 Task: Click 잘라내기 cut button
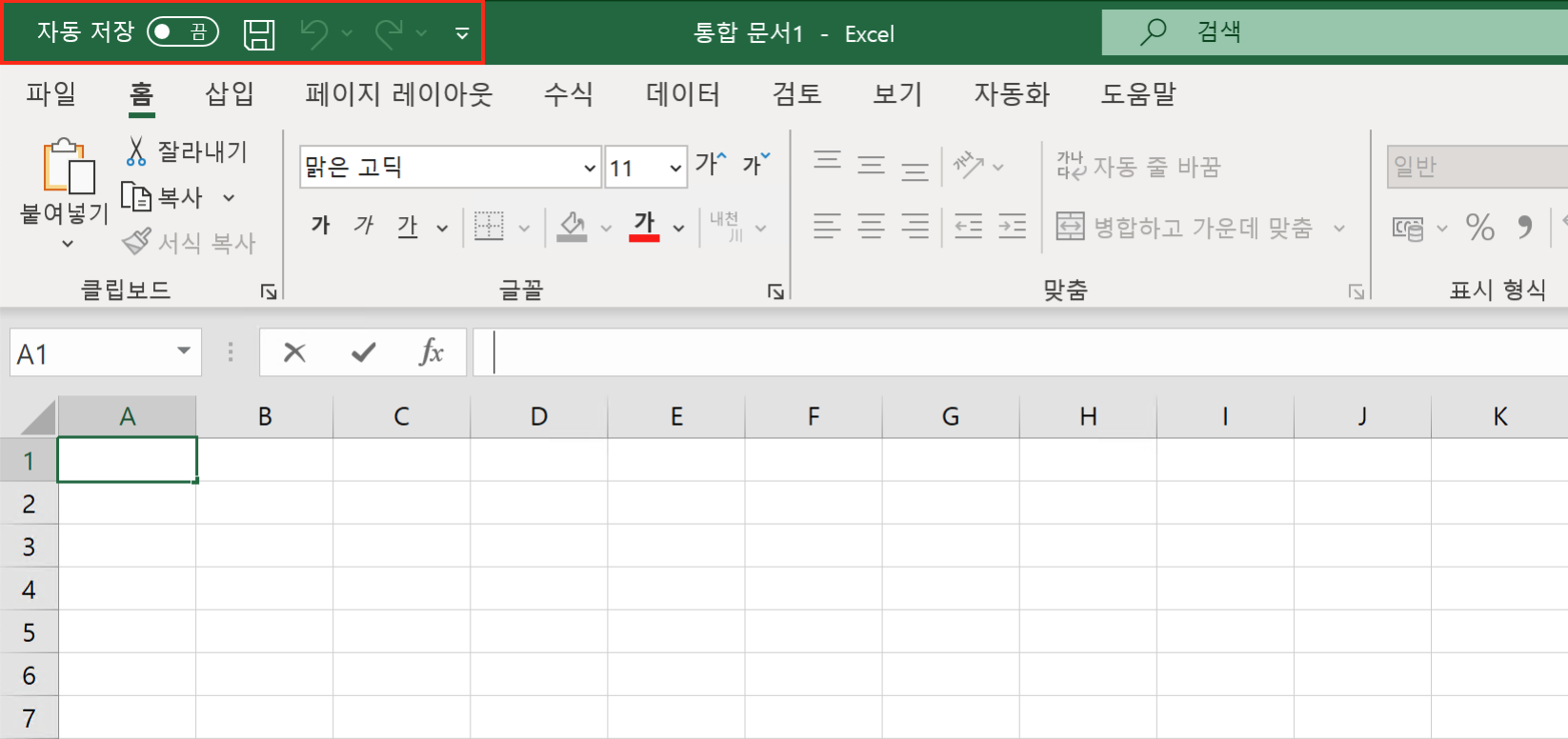click(x=187, y=150)
